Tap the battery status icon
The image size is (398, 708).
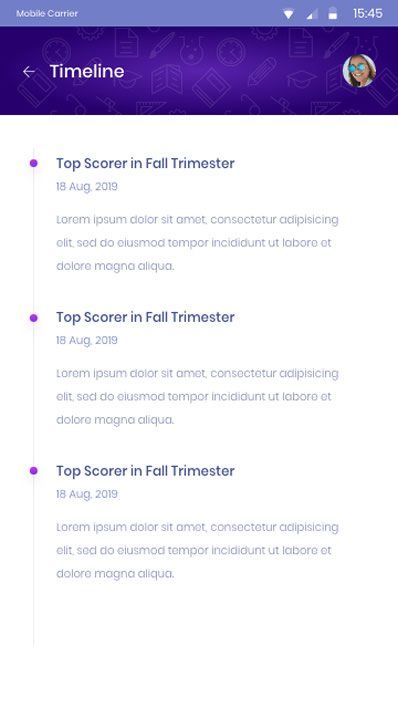pyautogui.click(x=332, y=13)
